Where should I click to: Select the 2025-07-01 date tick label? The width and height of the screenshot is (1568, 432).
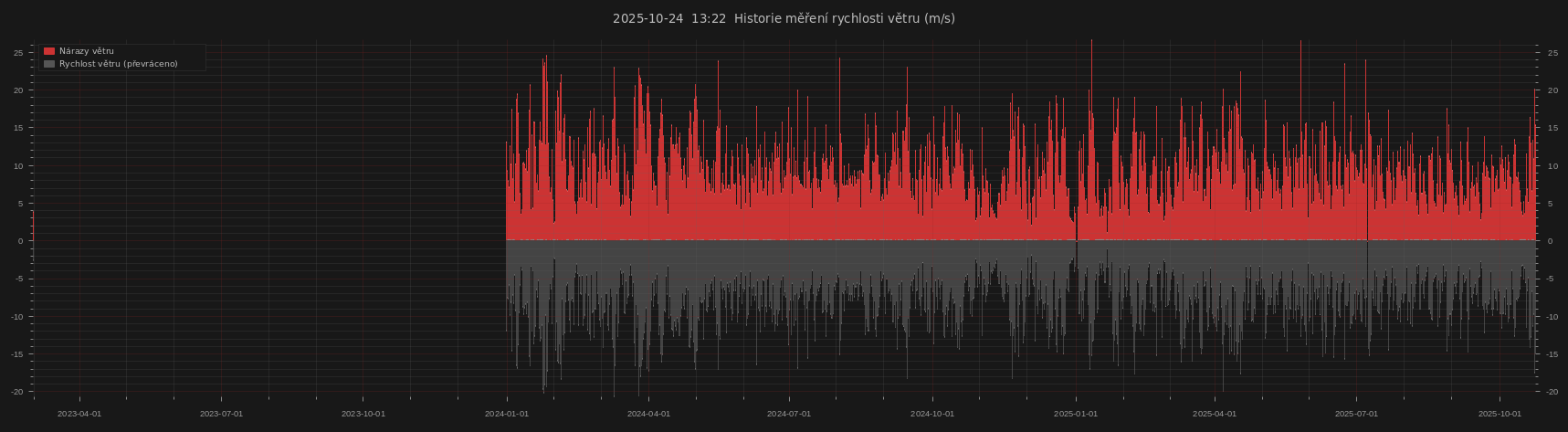(x=1357, y=414)
